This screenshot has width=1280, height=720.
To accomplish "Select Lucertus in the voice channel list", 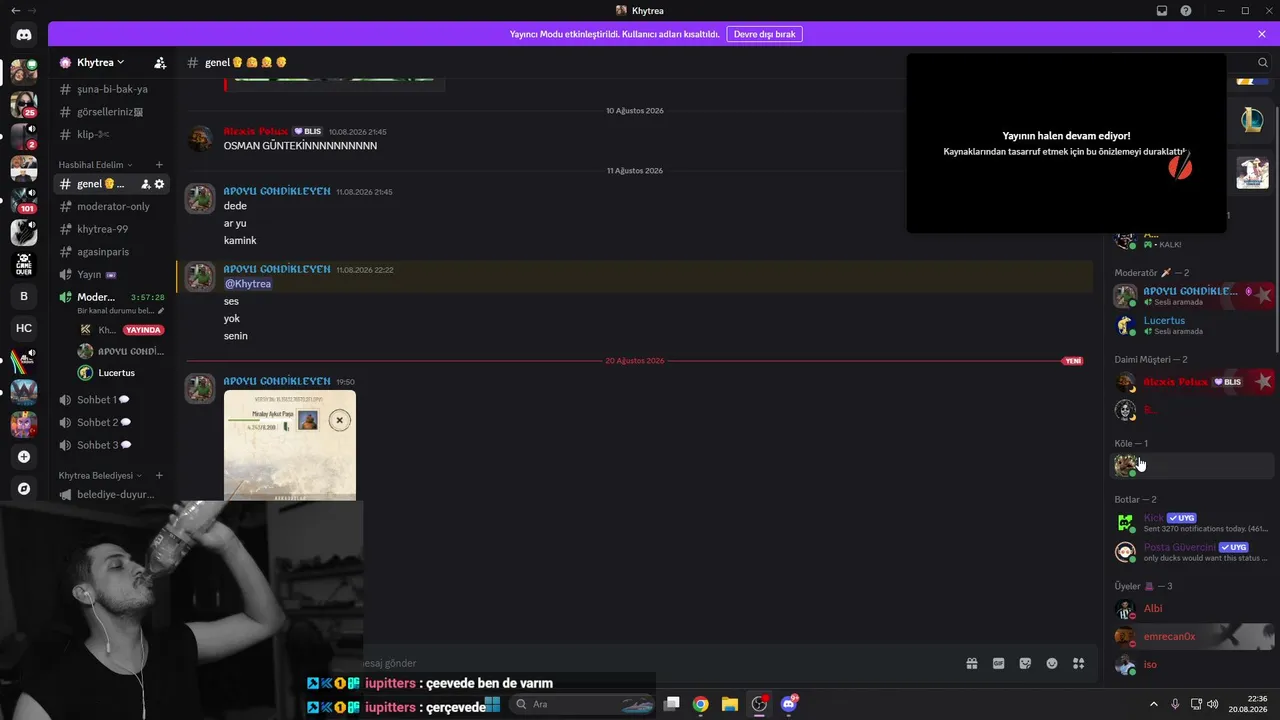I will pos(119,373).
